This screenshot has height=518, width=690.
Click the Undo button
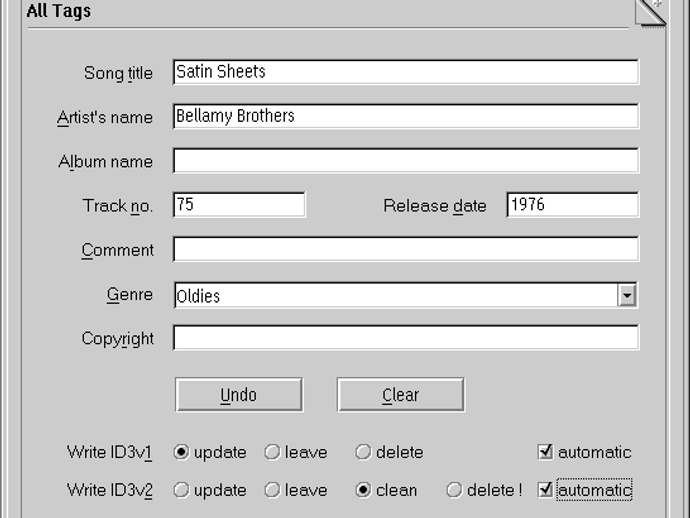(x=239, y=395)
